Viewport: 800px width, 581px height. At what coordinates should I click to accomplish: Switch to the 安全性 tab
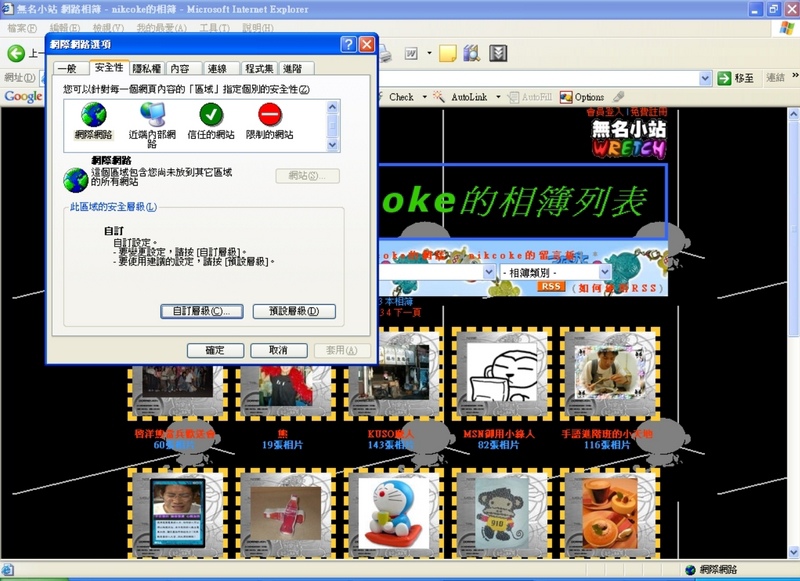pyautogui.click(x=109, y=67)
